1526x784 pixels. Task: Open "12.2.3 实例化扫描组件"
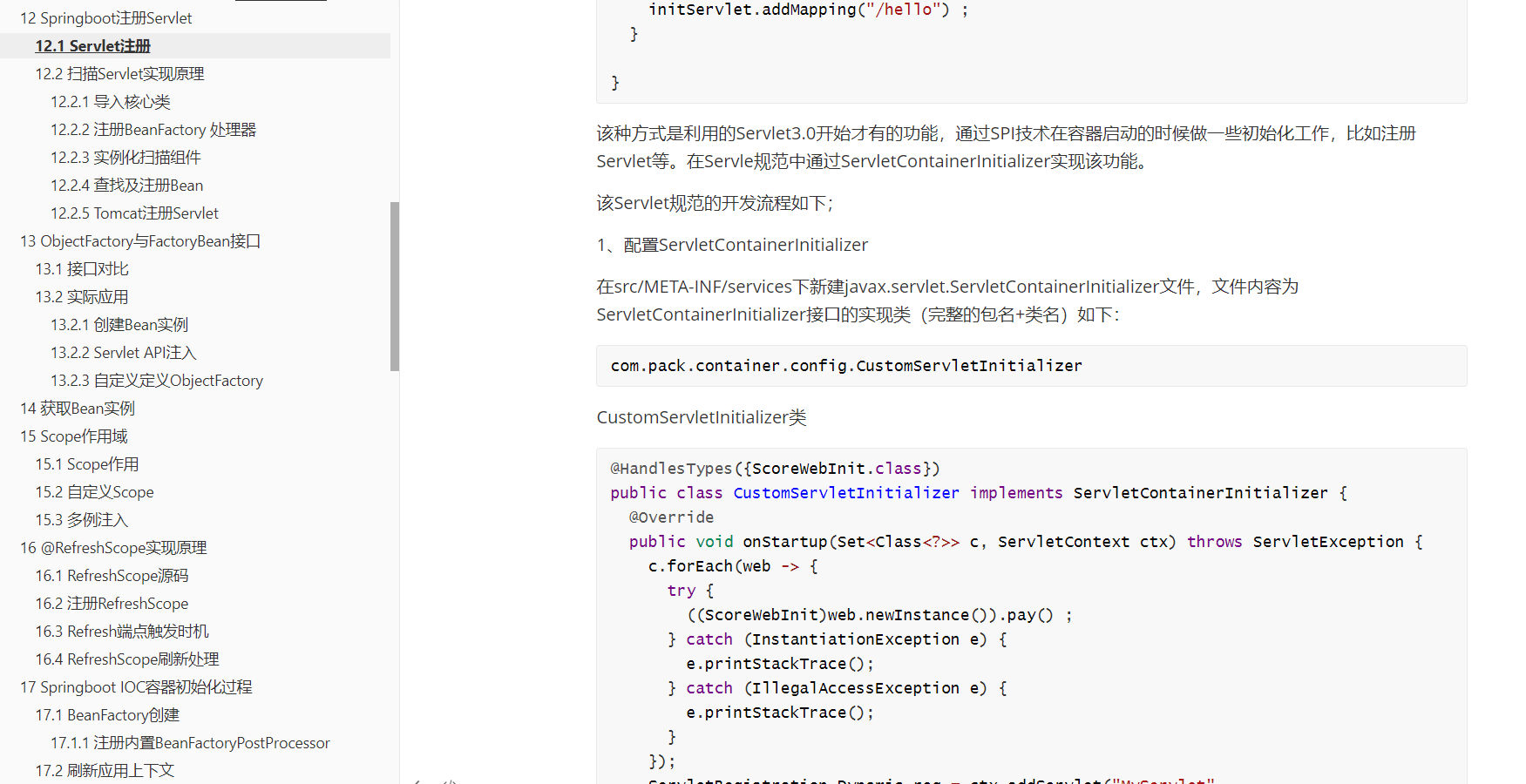[x=125, y=157]
